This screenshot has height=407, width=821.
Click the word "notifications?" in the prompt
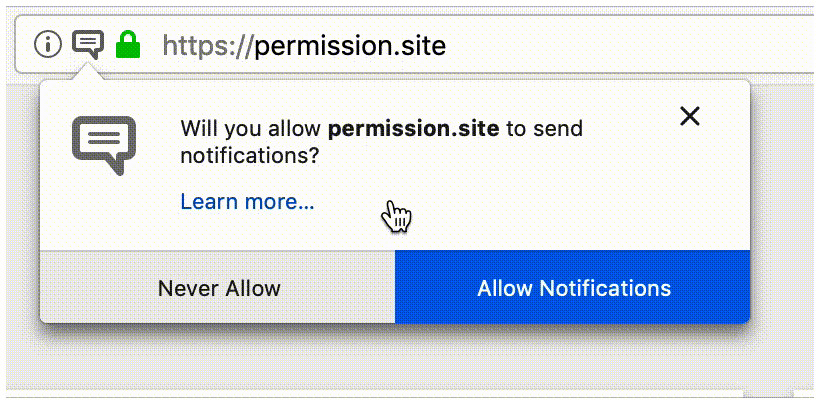[250, 155]
